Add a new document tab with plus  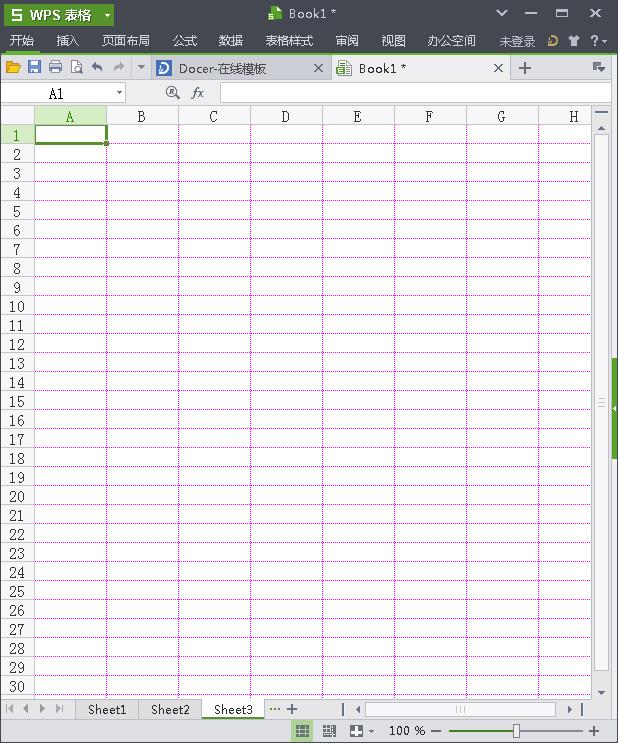tap(525, 68)
